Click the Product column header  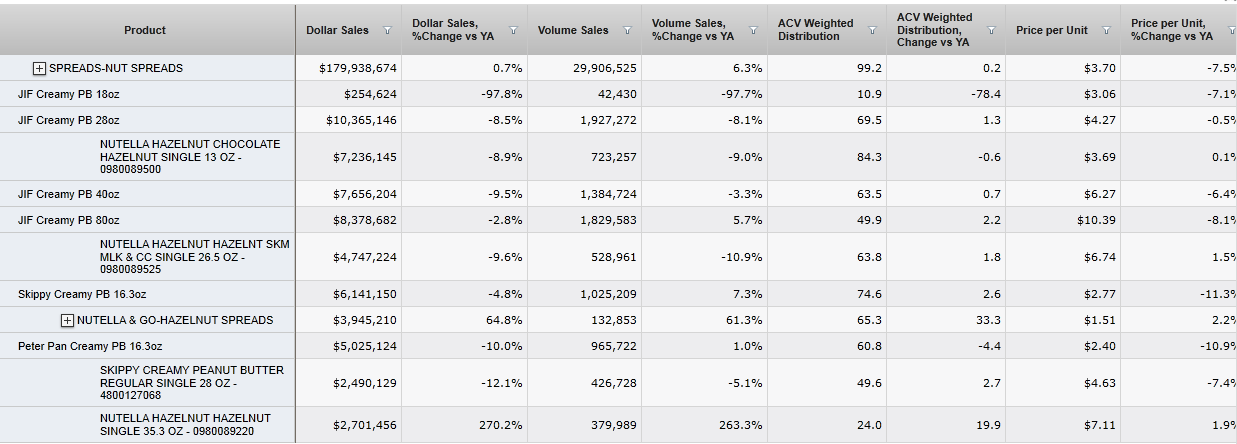[145, 30]
